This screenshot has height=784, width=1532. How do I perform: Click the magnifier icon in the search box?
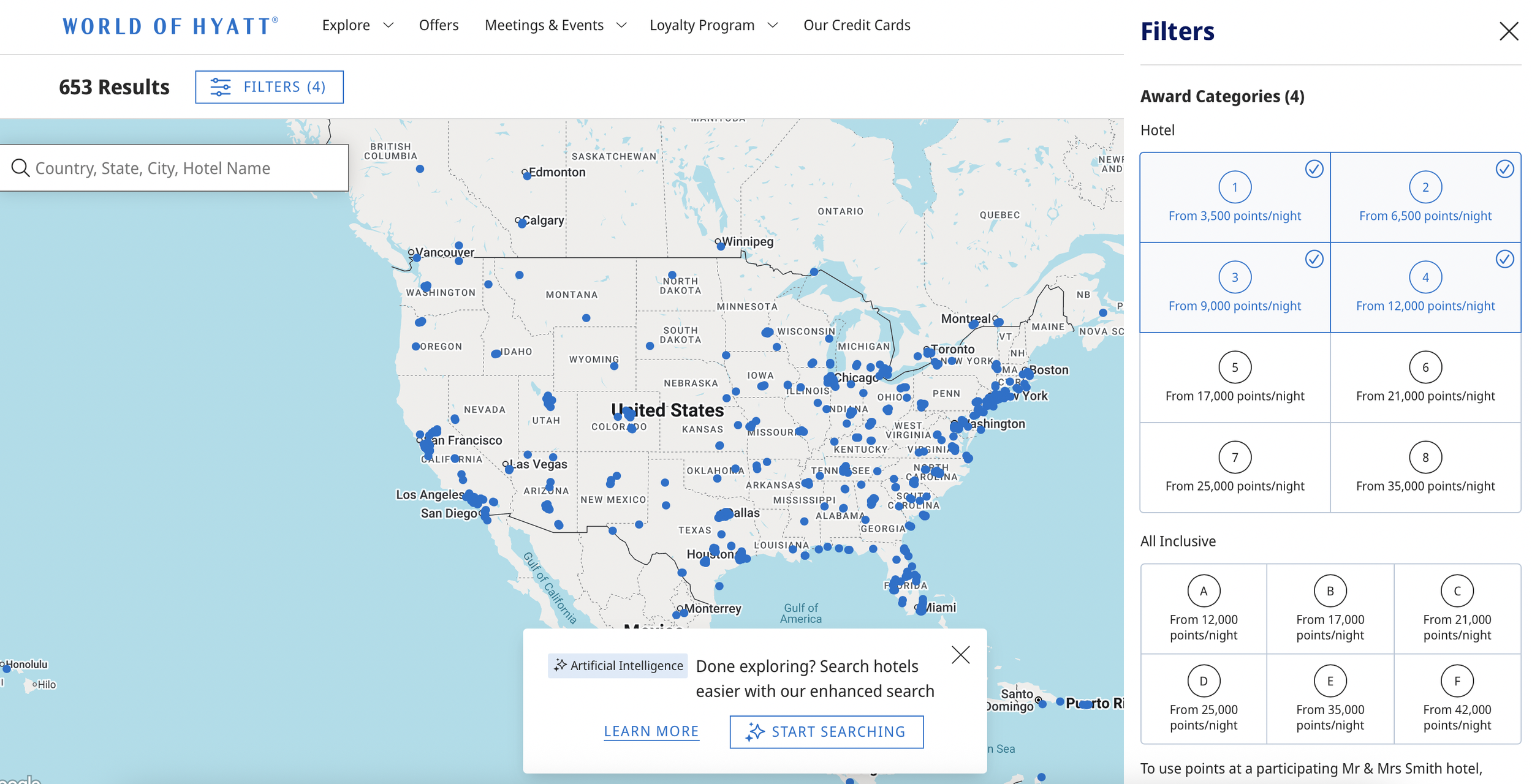20,168
